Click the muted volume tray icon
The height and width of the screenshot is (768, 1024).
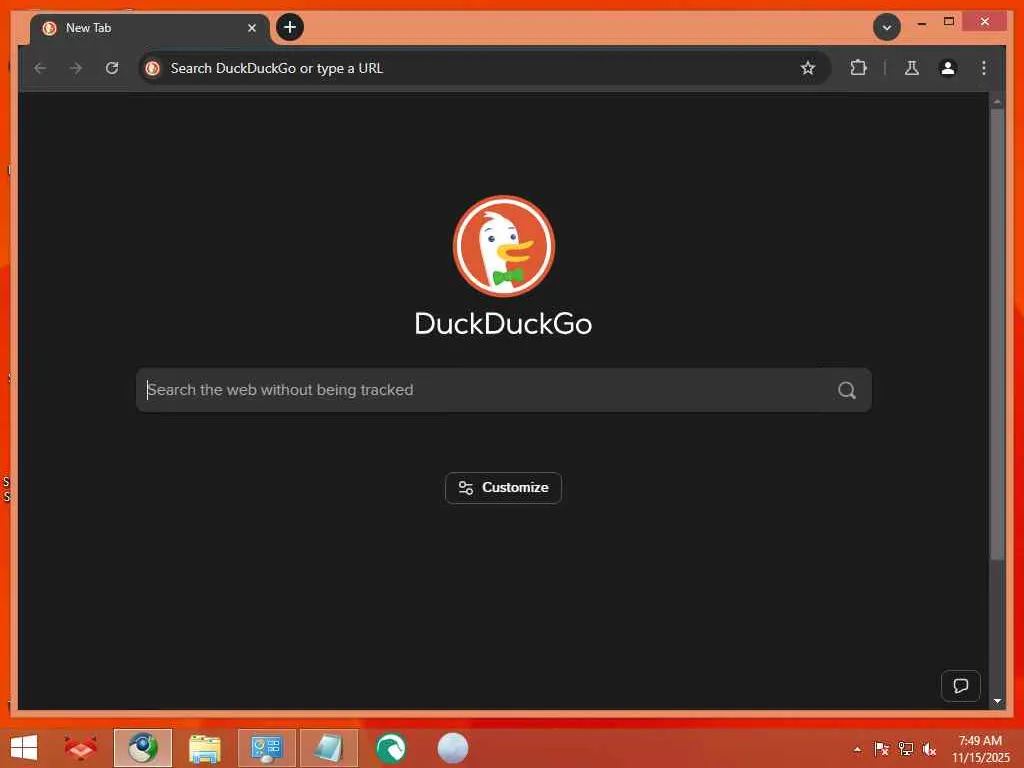point(929,749)
